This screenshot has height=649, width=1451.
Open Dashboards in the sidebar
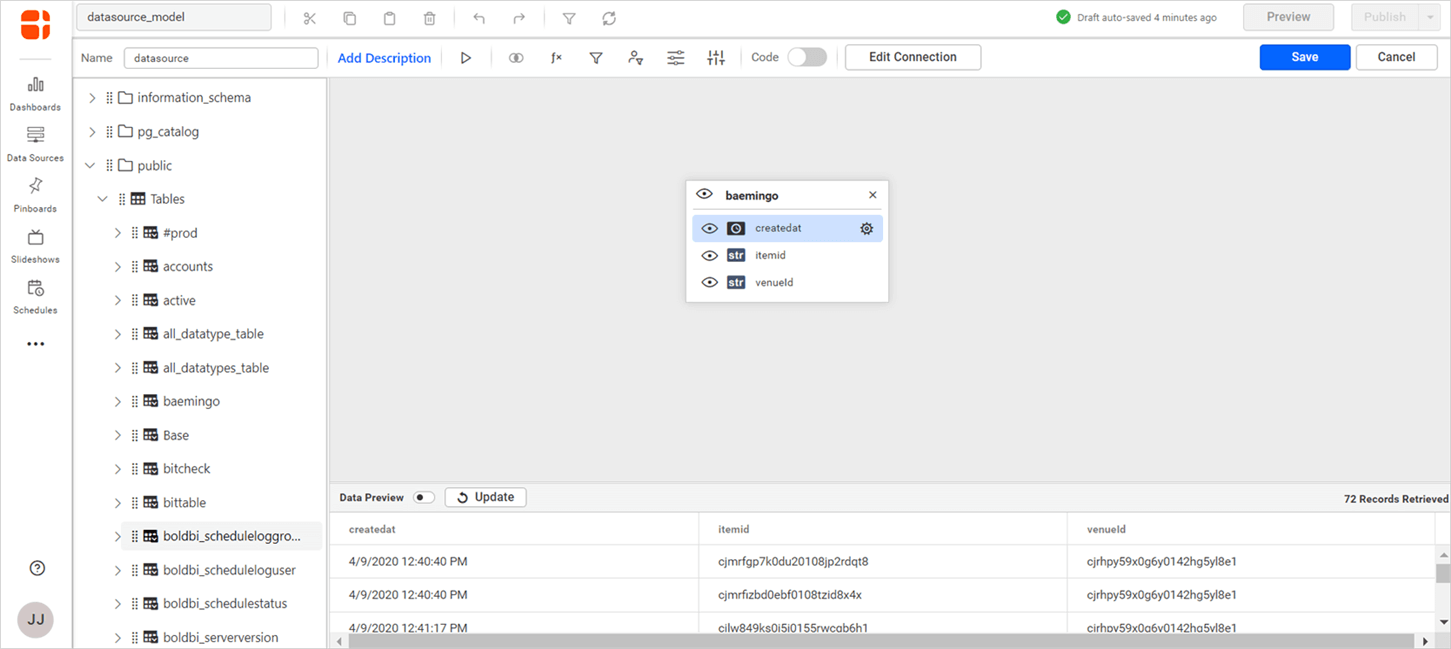pos(36,93)
